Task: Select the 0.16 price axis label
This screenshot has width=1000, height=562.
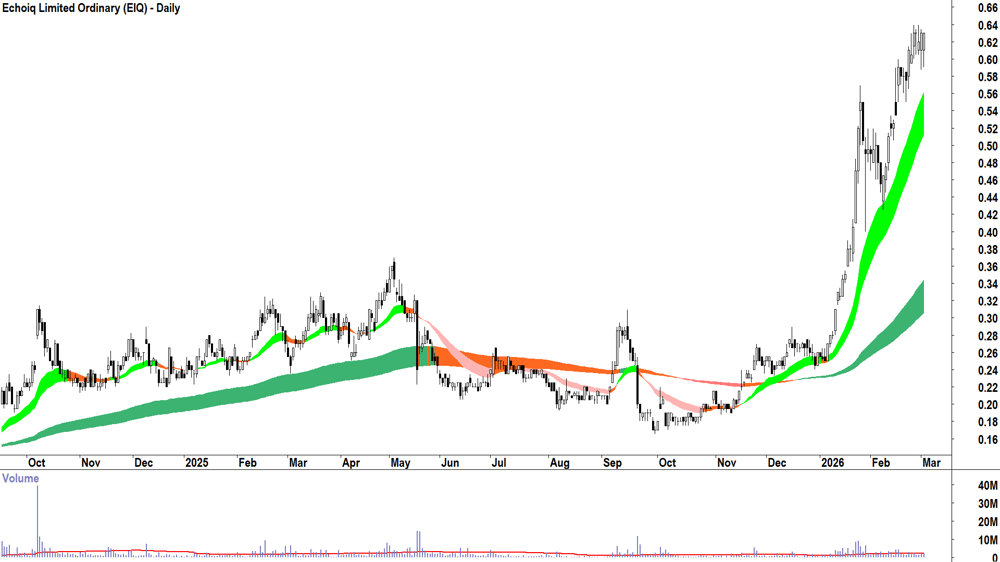Action: 988,440
